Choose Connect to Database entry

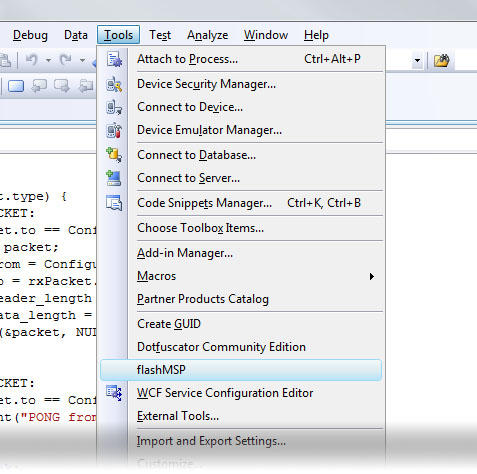(241, 155)
